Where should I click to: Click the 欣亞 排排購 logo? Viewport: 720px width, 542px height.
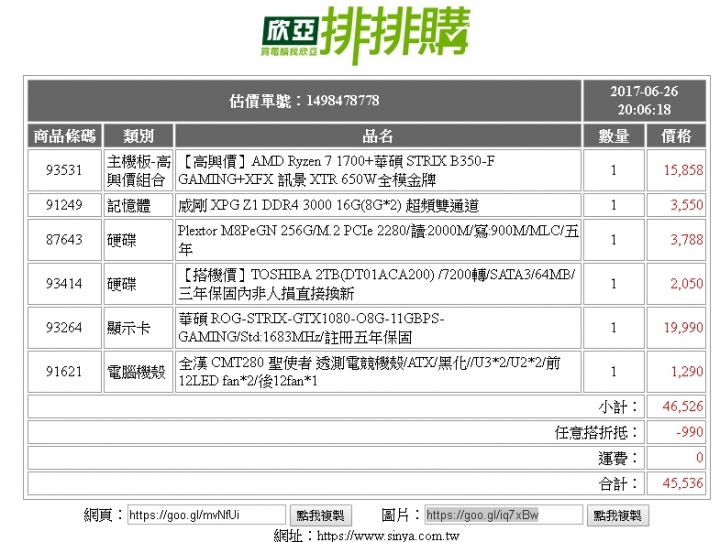366,35
